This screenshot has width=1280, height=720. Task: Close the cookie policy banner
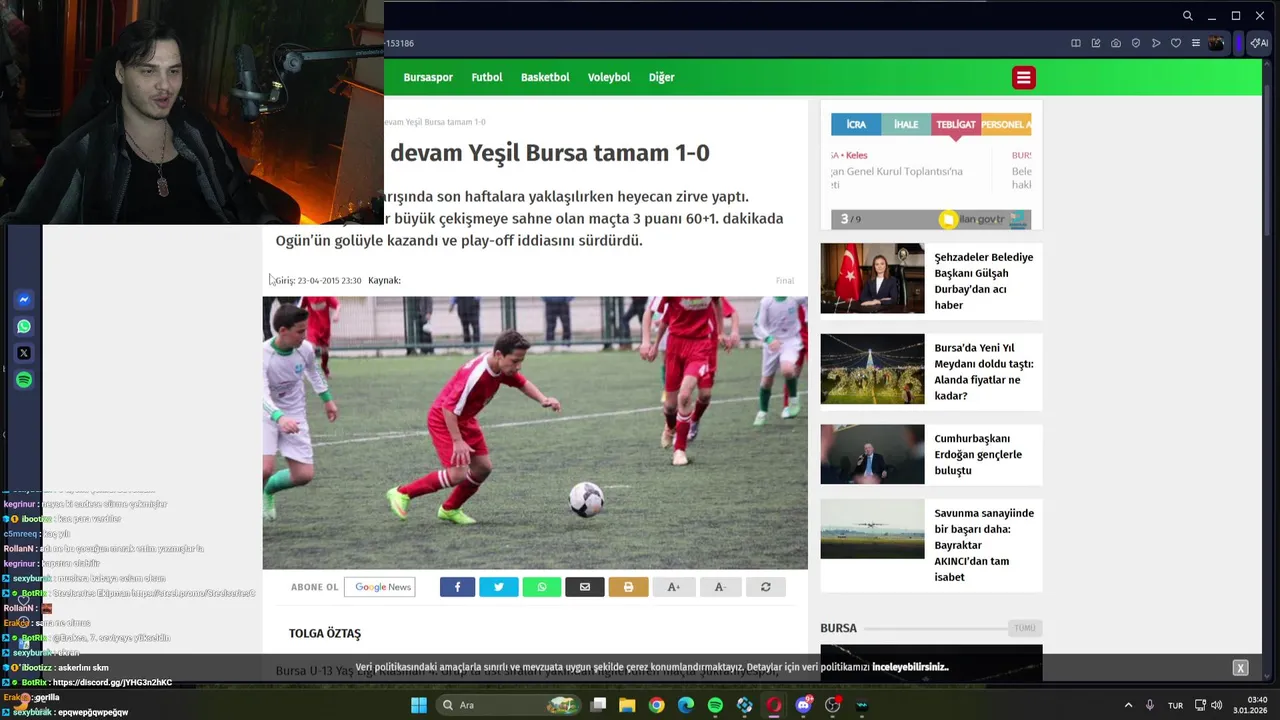point(1240,668)
